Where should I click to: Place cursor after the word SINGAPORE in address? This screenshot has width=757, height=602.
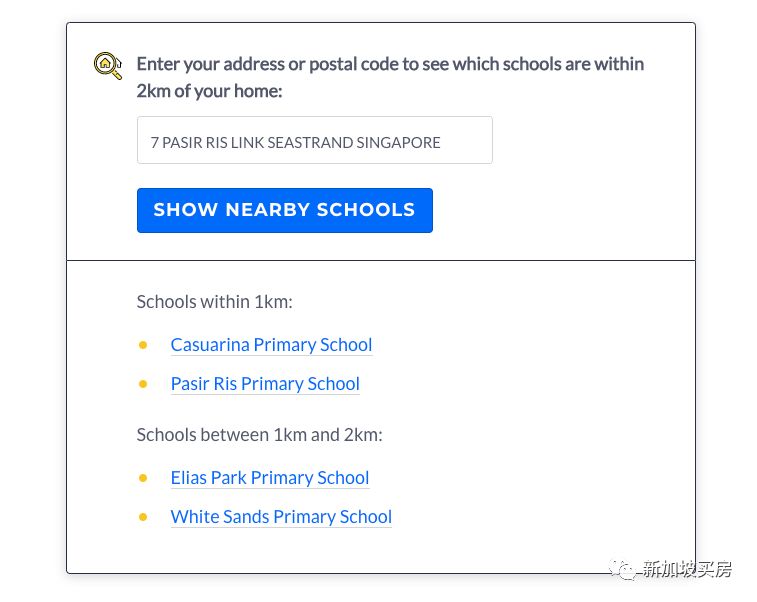click(x=443, y=142)
